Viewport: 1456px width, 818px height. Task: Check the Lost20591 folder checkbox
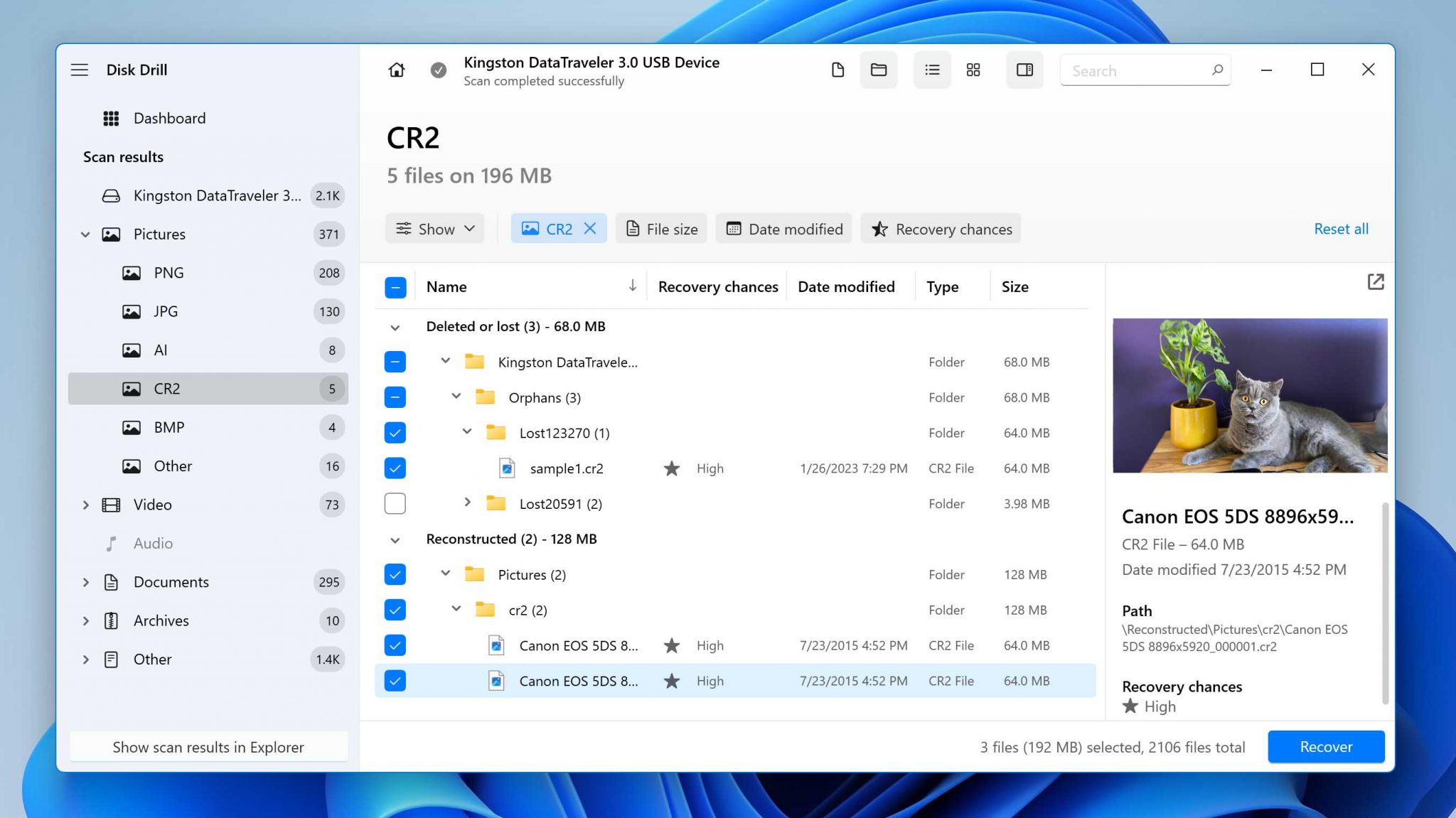395,503
